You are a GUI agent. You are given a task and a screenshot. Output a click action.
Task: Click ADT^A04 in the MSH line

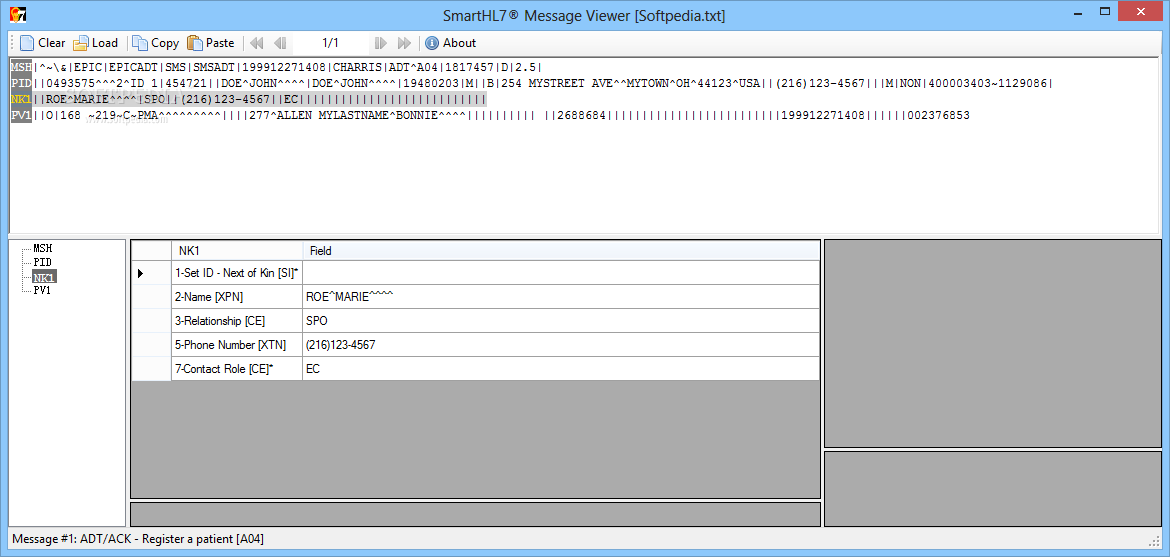(x=413, y=67)
